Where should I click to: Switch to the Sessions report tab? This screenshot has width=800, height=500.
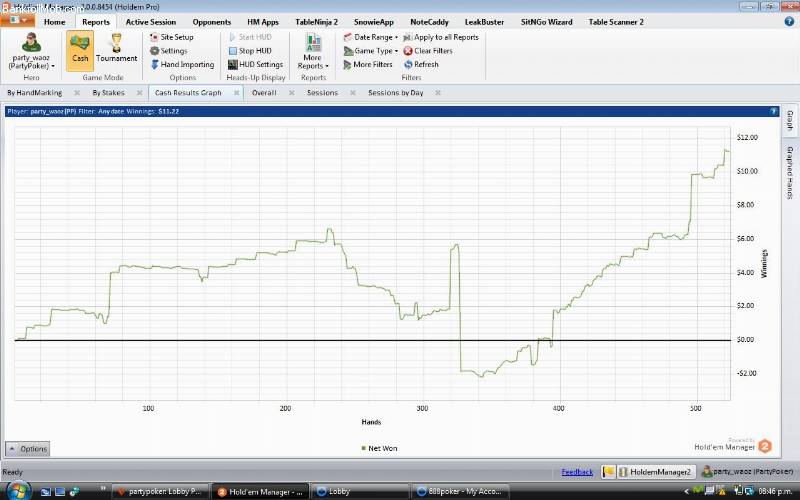tap(322, 93)
